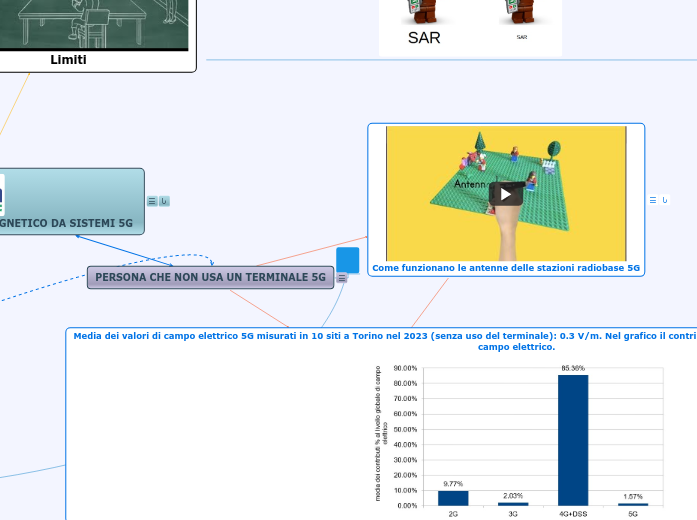697x520 pixels.
Task: Select node PERSONA CHE NON USA UN TERMINALE 5G
Action: pos(210,277)
